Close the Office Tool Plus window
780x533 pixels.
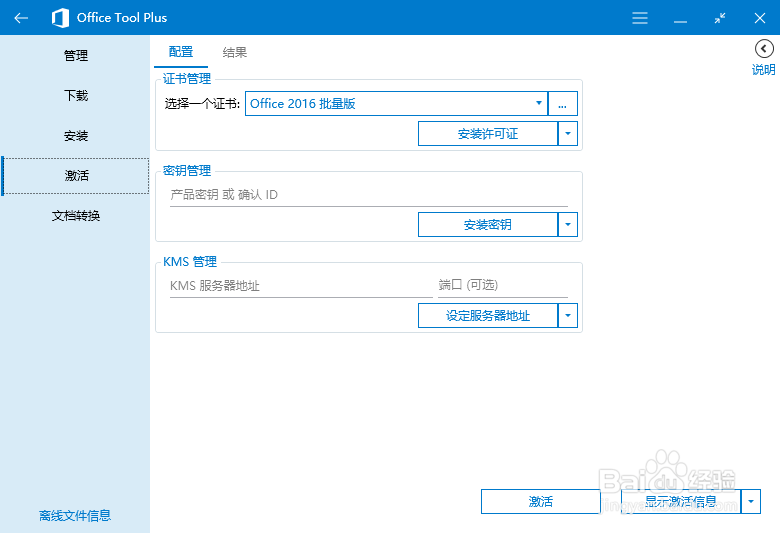tap(760, 18)
